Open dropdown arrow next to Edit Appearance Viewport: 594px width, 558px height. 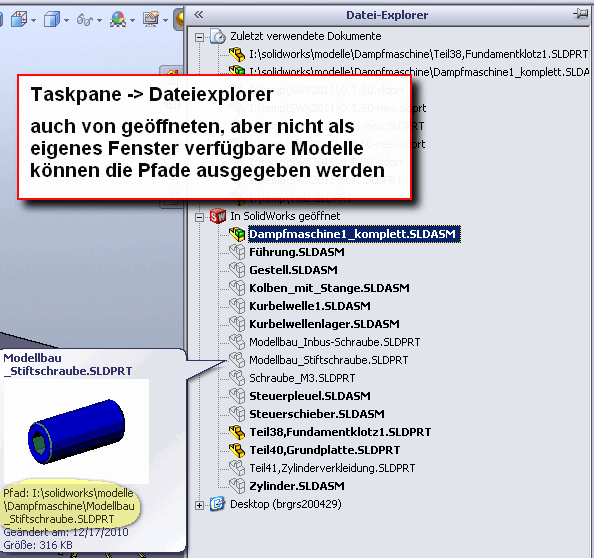coord(132,20)
